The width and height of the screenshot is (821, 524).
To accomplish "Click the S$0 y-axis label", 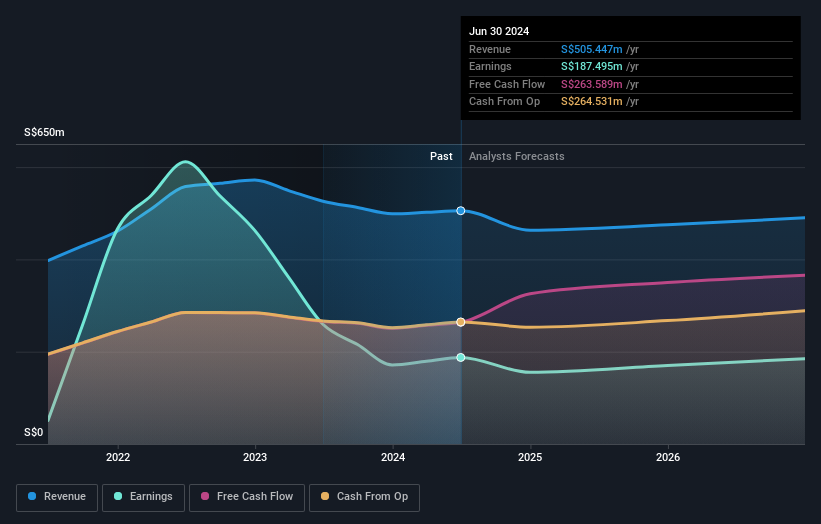I will (34, 432).
